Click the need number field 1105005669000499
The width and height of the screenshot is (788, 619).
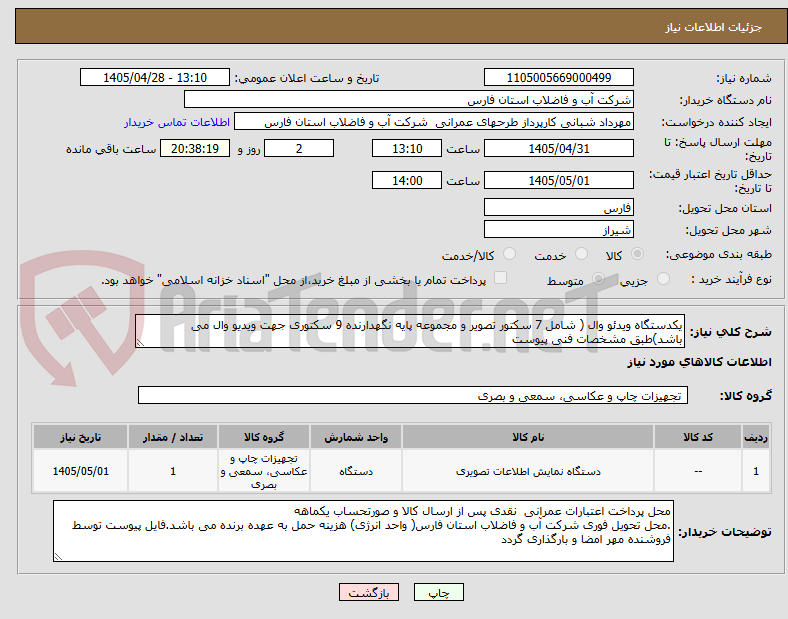[559, 78]
